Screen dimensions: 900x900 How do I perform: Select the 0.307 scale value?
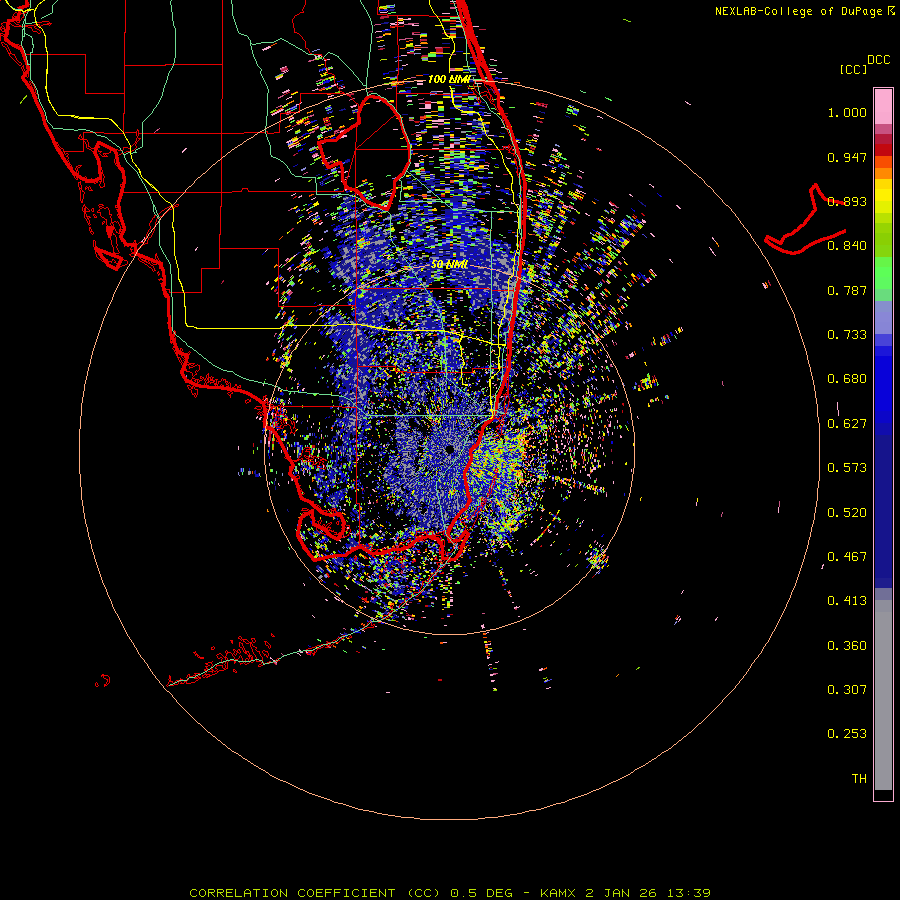[x=847, y=689]
